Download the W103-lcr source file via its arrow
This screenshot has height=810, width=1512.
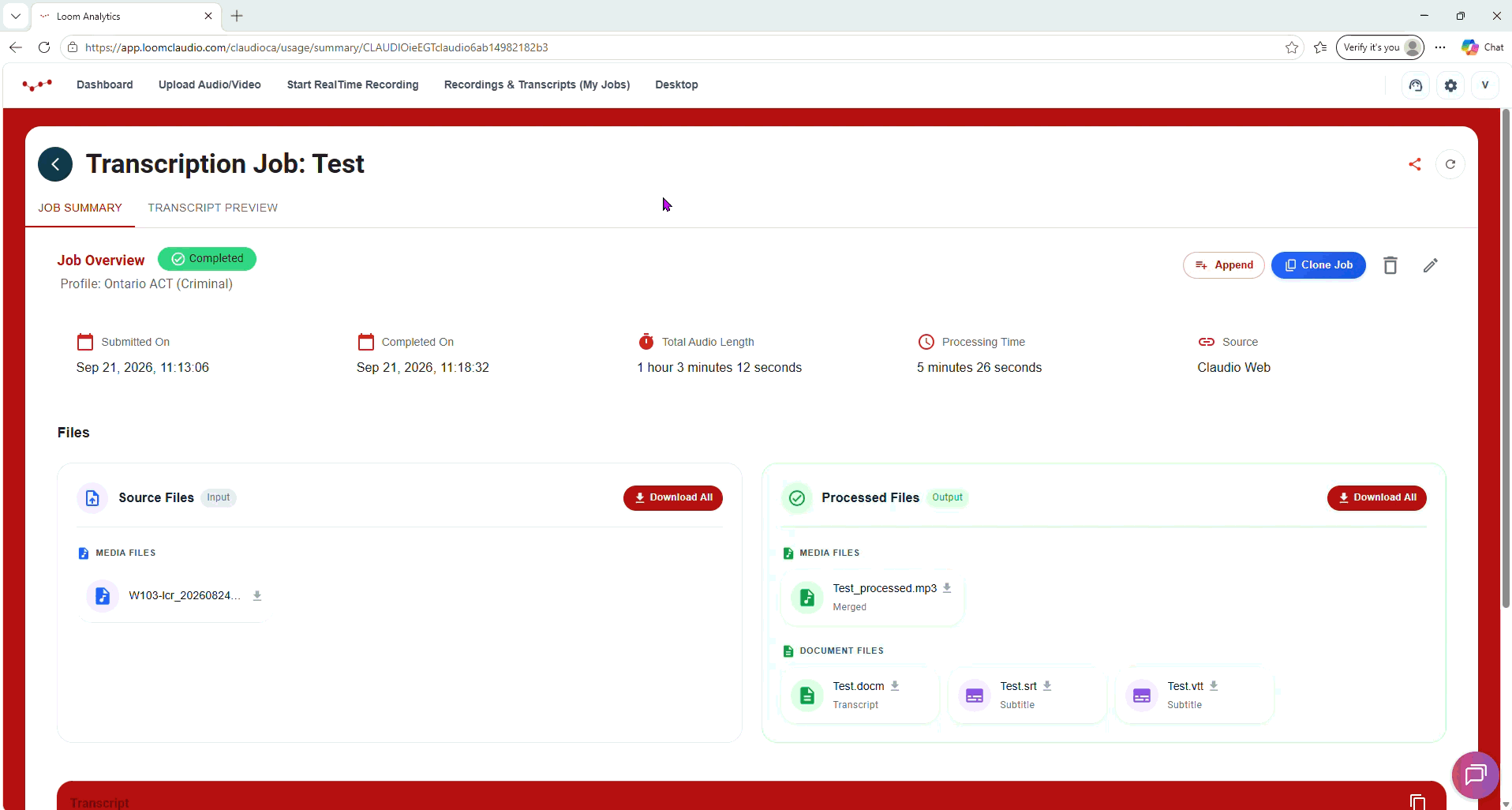coord(257,596)
